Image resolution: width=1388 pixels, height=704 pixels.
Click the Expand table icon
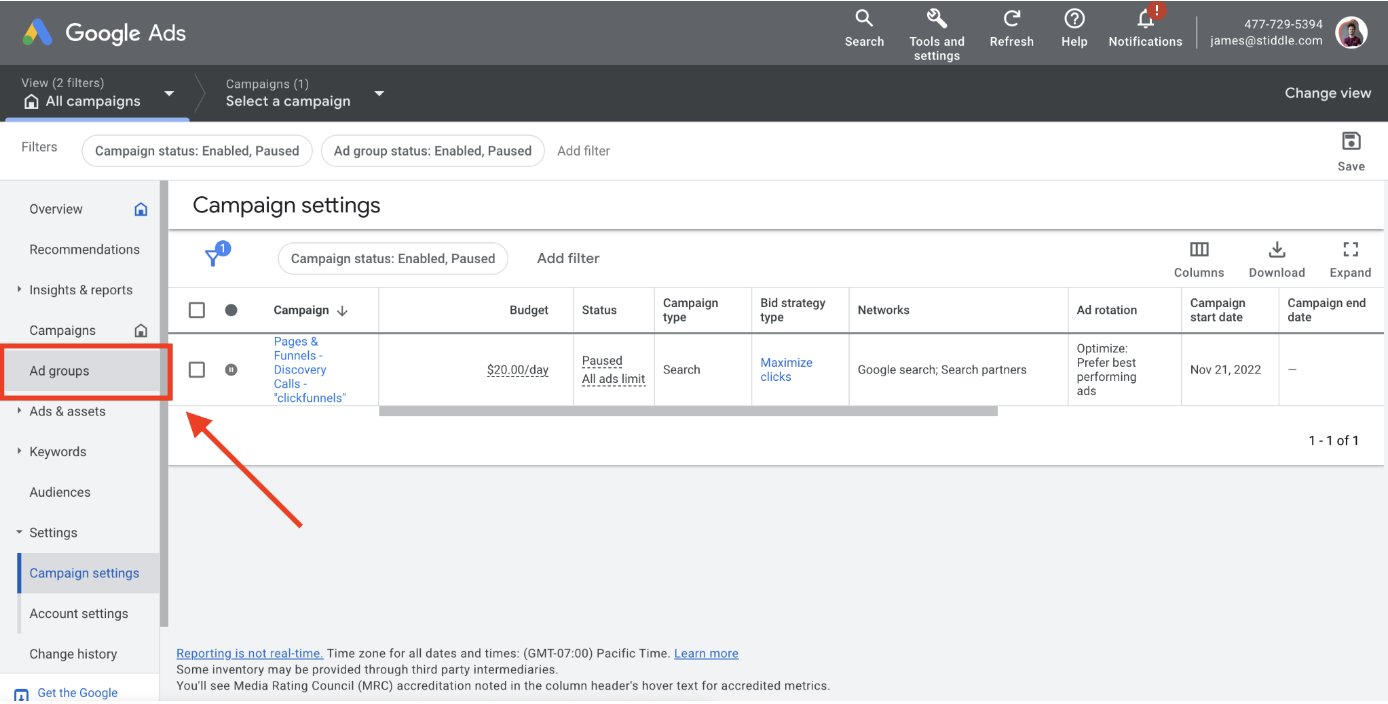click(1351, 249)
